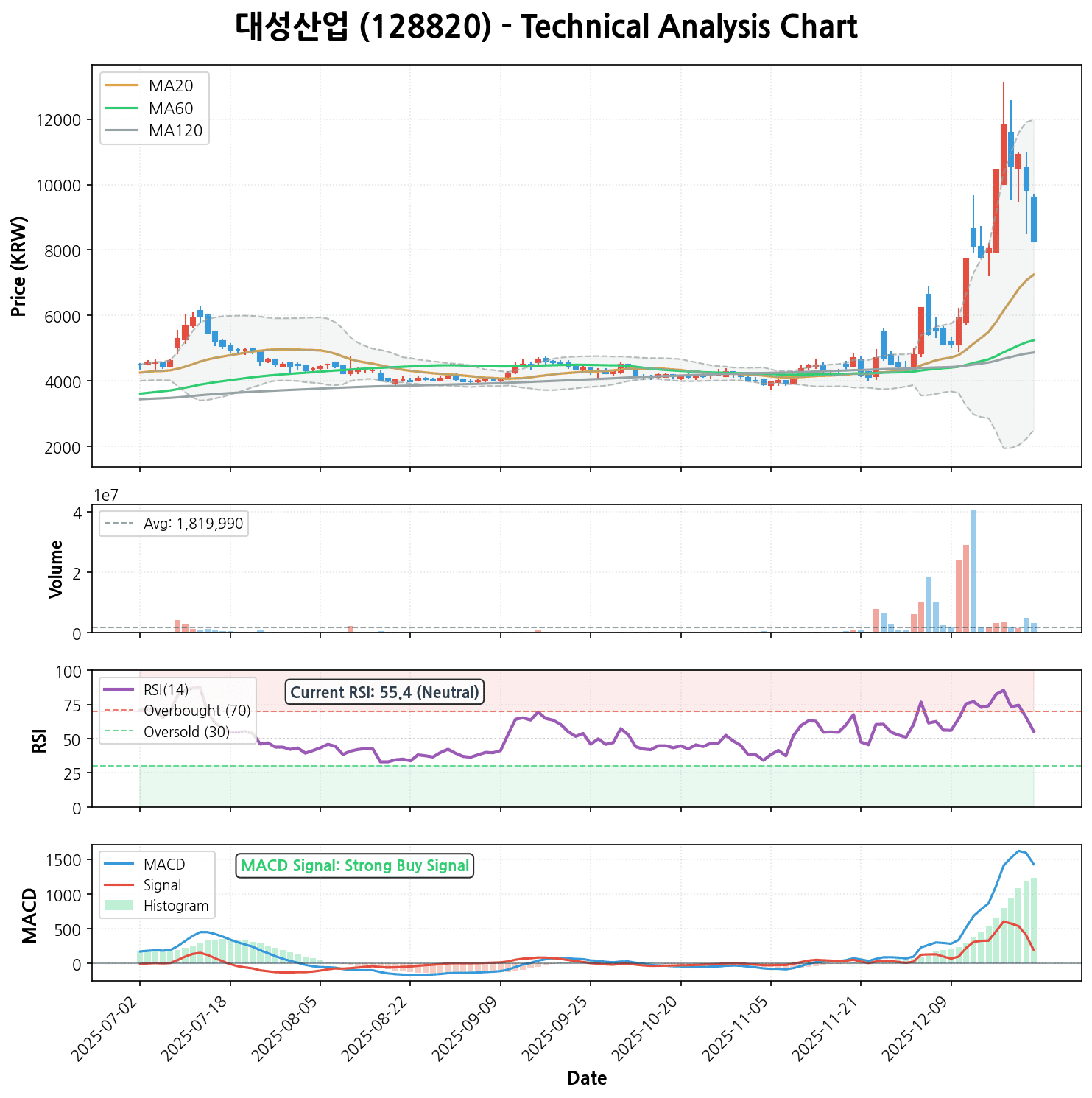Click the MACD Strong Buy Signal label
This screenshot has height=1098, width=1092.
(x=355, y=865)
